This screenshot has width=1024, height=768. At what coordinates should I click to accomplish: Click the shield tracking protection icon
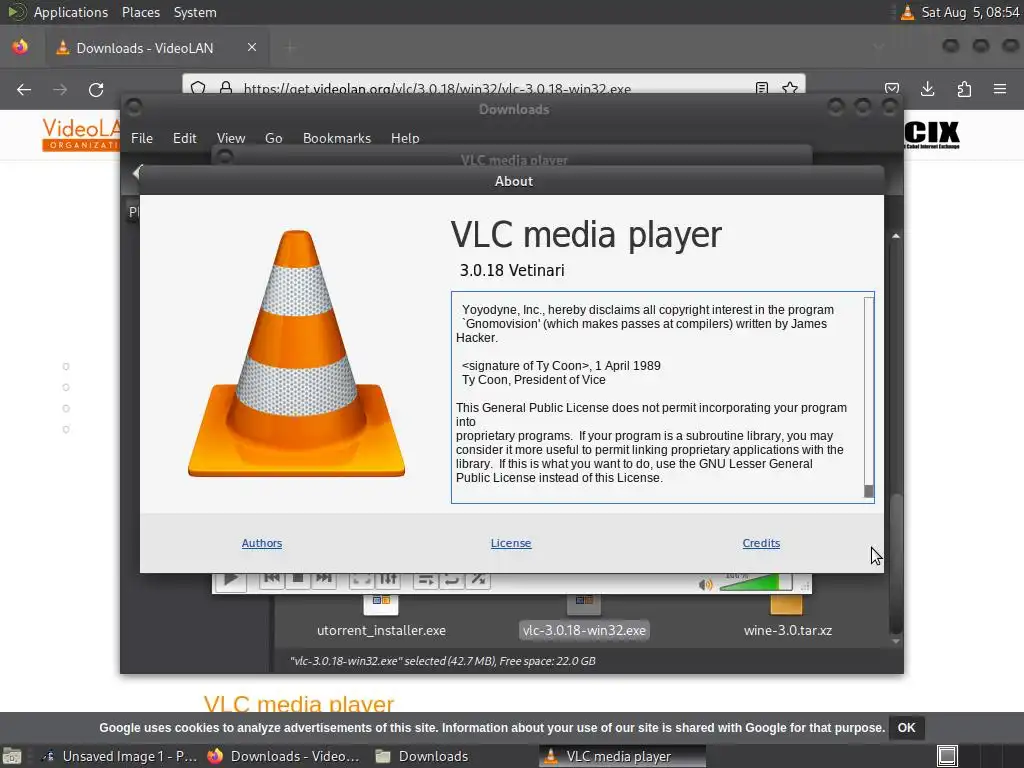click(199, 89)
